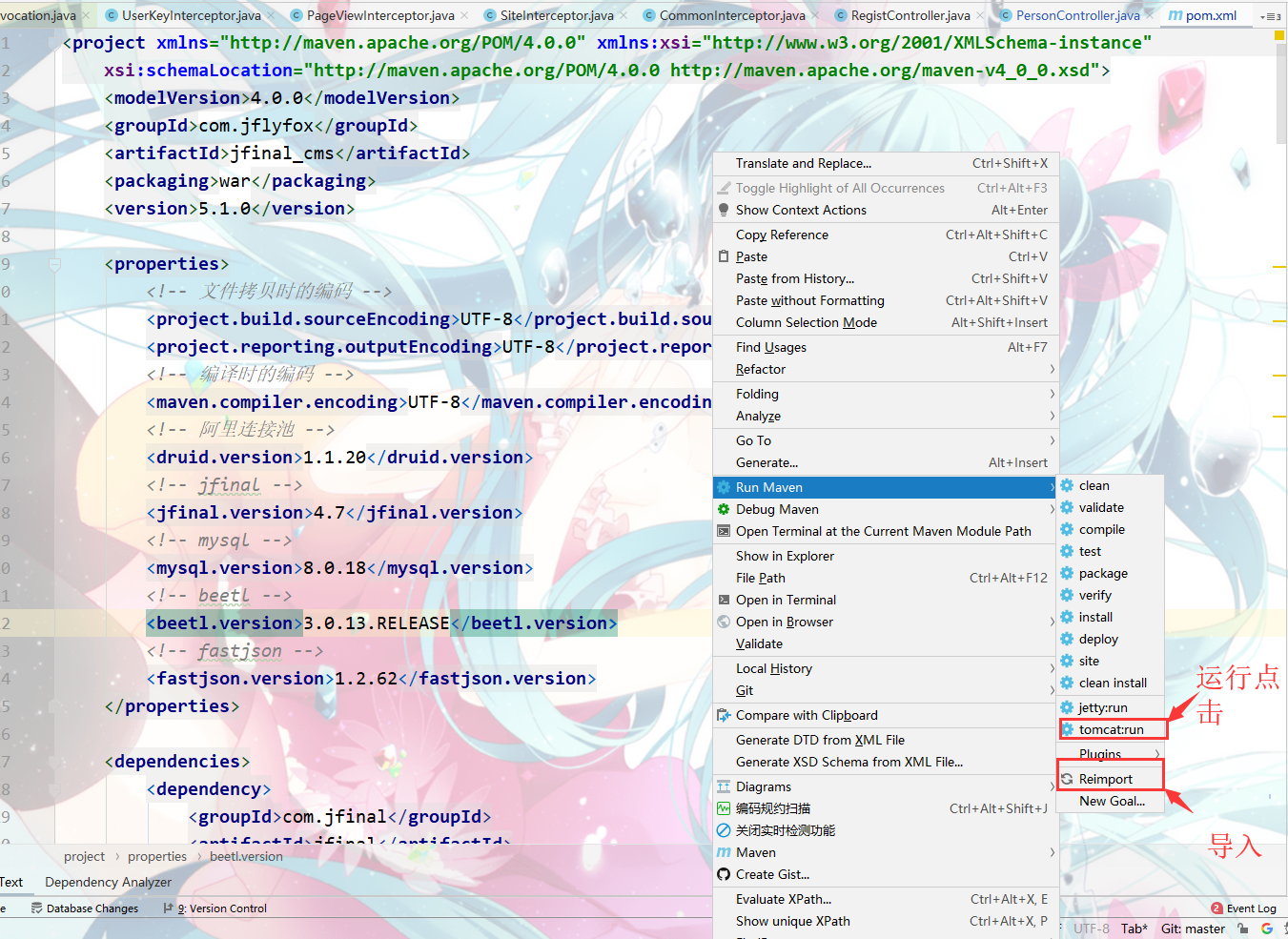Run the clean install Maven goal
The height and width of the screenshot is (939, 1288).
(1113, 683)
